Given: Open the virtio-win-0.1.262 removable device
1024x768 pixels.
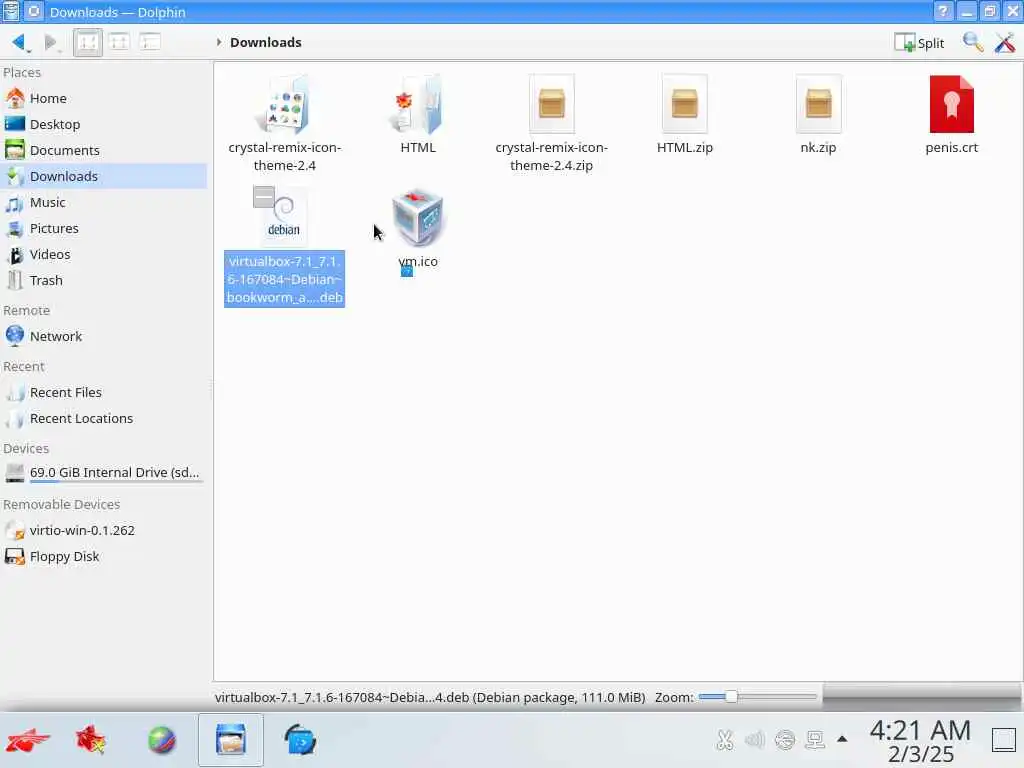Looking at the screenshot, I should click(104, 530).
